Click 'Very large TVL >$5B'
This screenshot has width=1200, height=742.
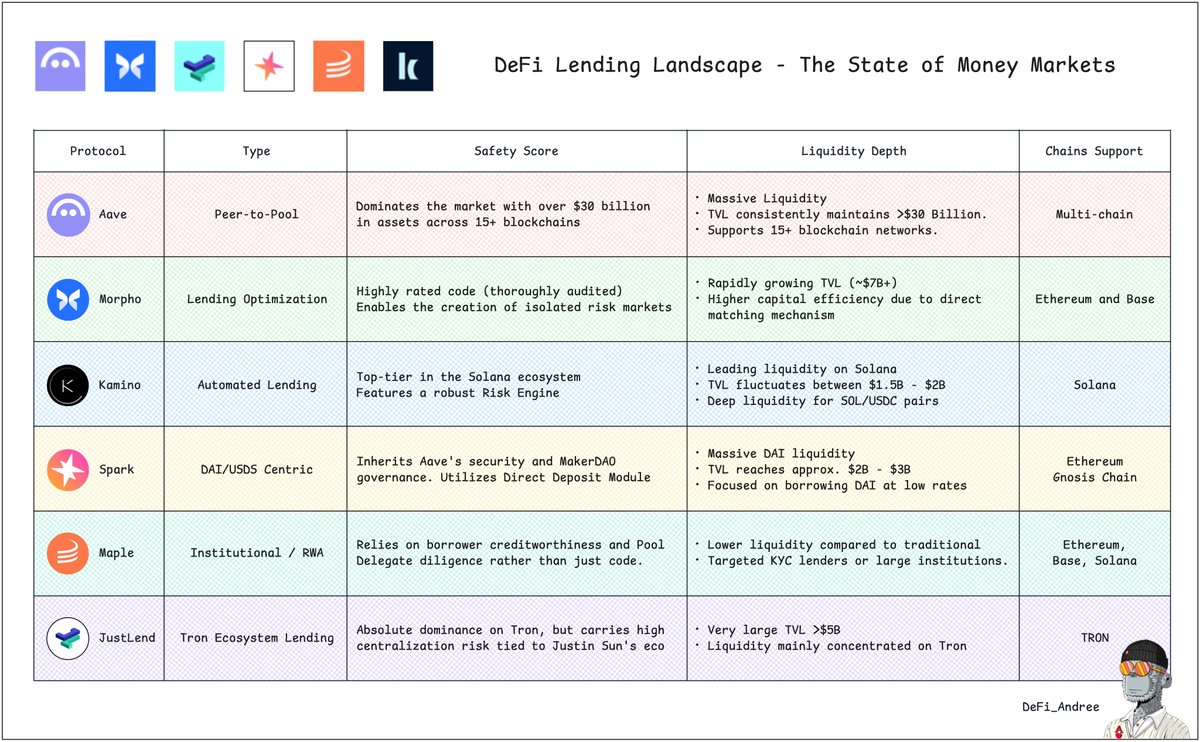(773, 630)
